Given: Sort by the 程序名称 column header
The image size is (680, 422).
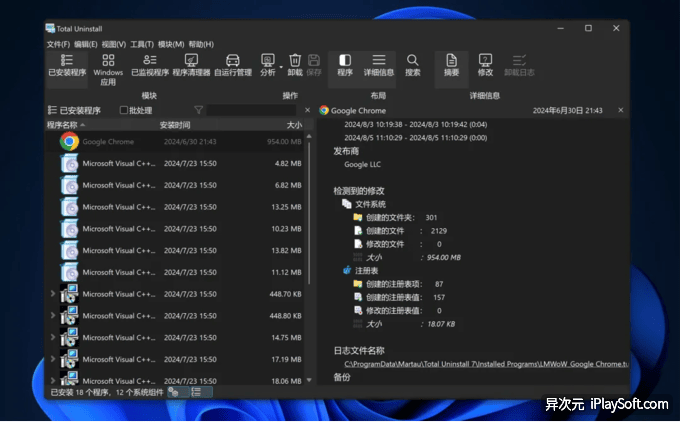Looking at the screenshot, I should click(62, 125).
